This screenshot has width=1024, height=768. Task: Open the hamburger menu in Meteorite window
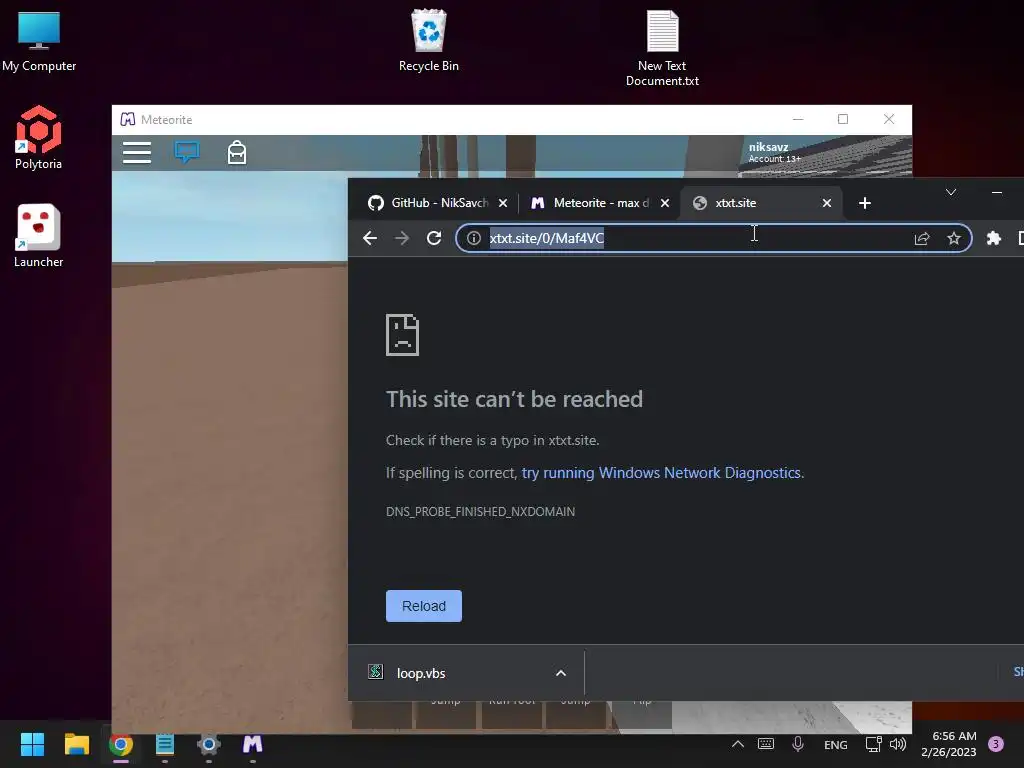click(137, 152)
